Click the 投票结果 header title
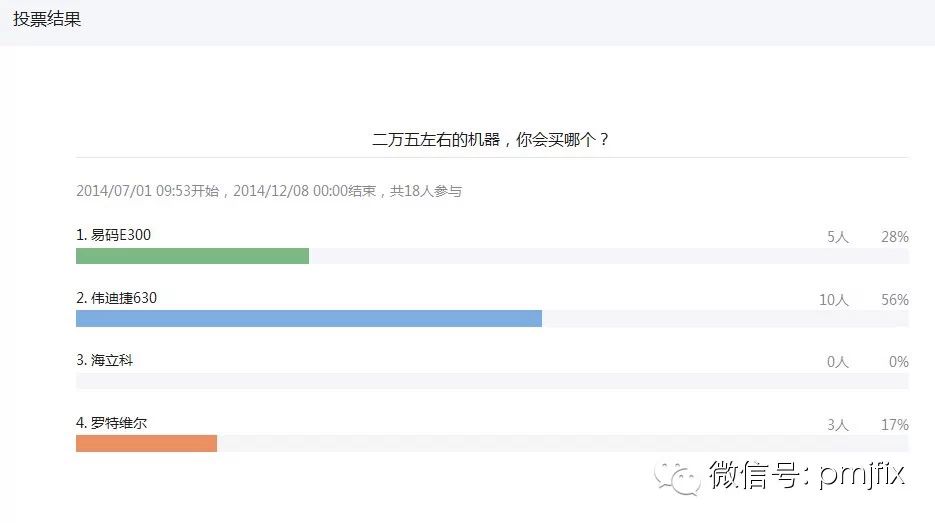 47,19
